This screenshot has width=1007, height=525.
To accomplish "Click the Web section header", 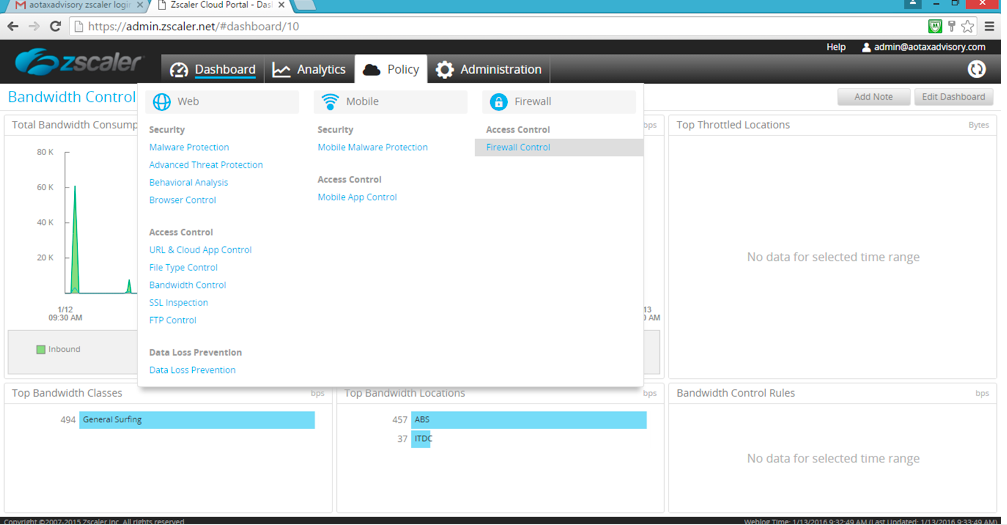I will pyautogui.click(x=222, y=102).
